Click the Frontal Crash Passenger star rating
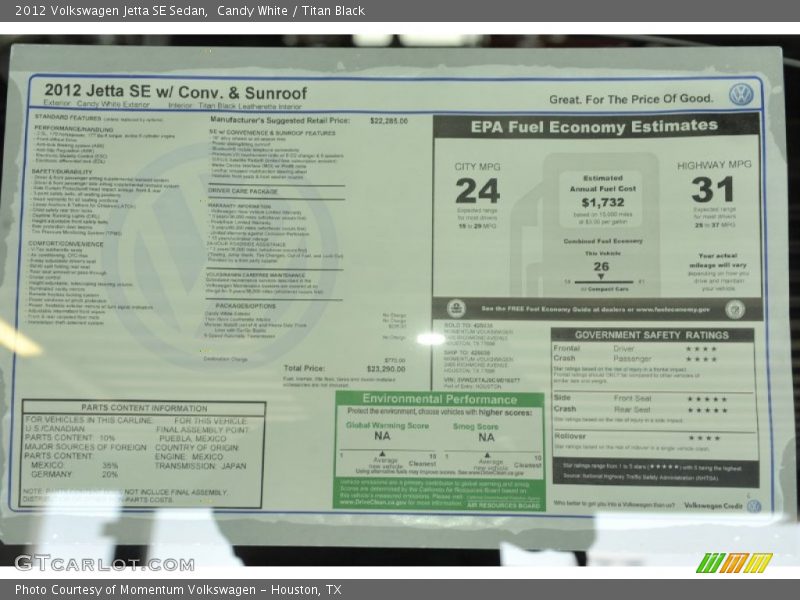Screen dimensions: 800x600 [x=702, y=359]
